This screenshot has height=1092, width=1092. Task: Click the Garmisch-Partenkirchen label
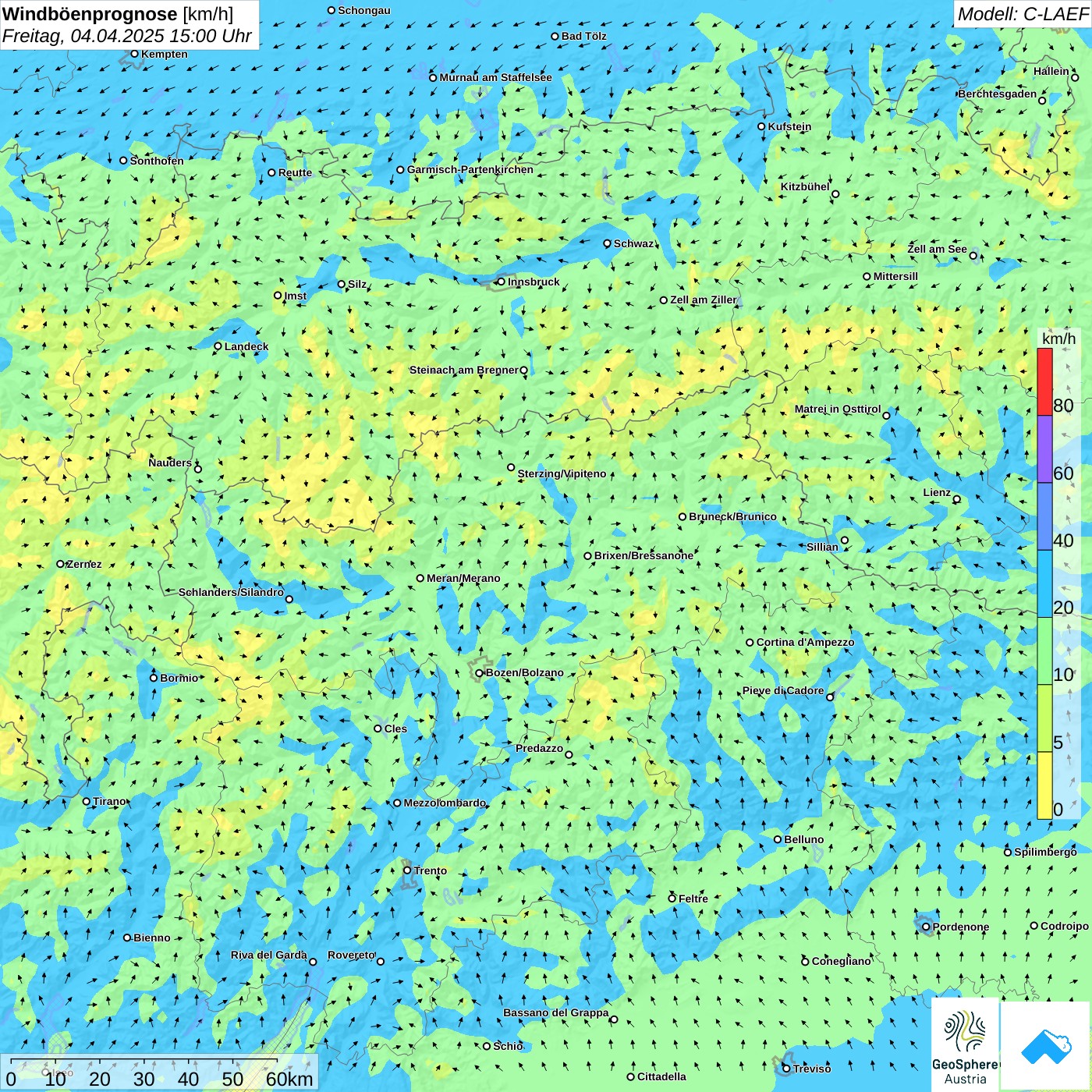[x=470, y=169]
